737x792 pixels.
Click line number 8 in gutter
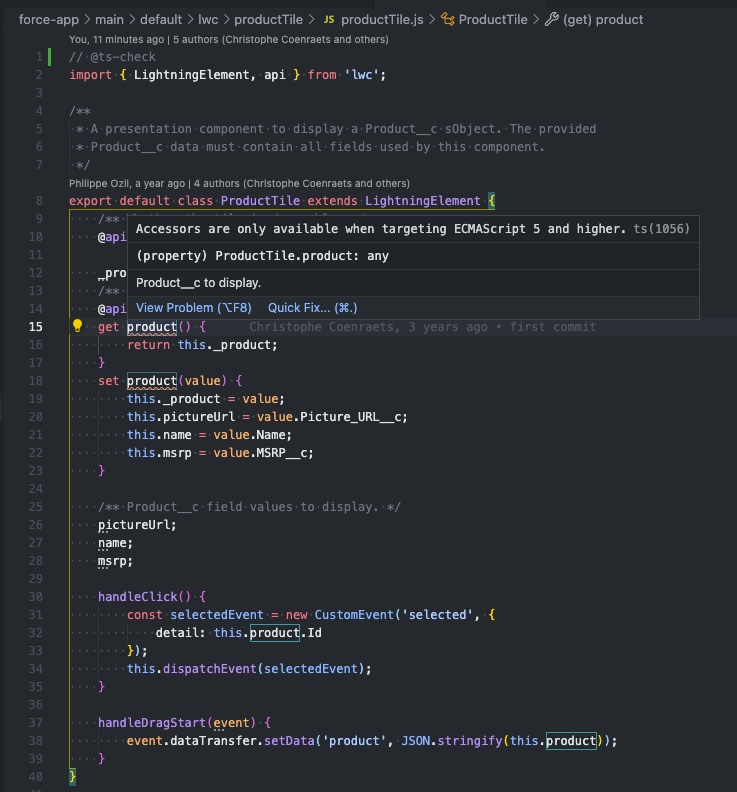tap(39, 201)
